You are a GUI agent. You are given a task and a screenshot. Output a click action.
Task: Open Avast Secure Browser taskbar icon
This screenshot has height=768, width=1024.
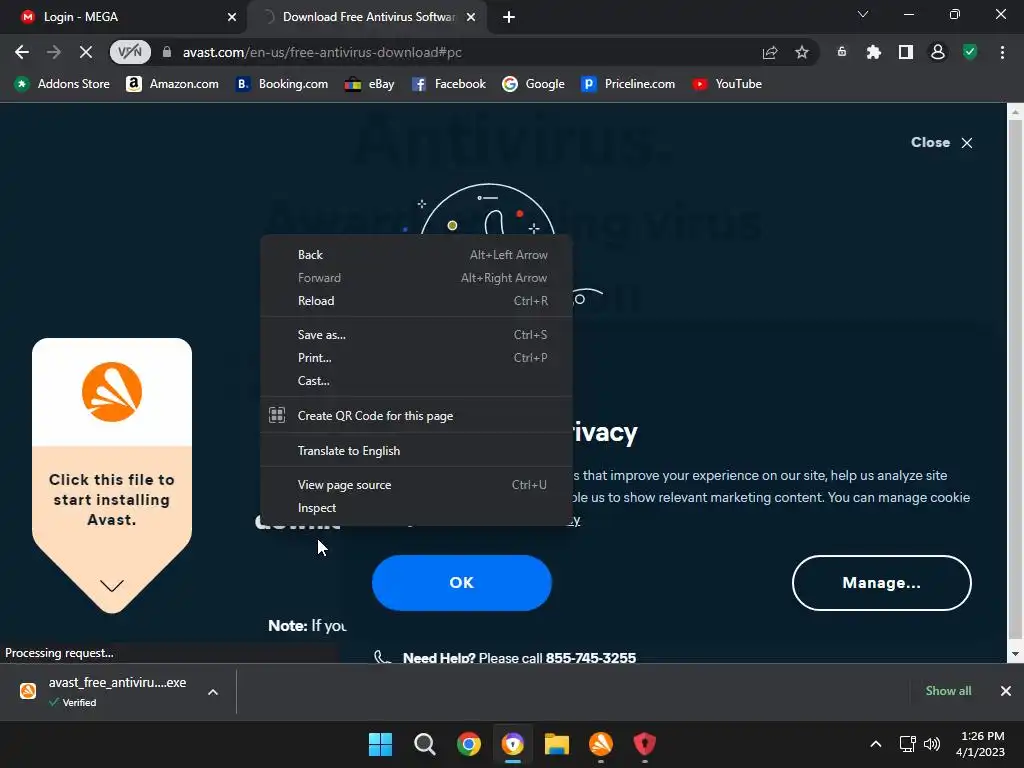tap(513, 744)
